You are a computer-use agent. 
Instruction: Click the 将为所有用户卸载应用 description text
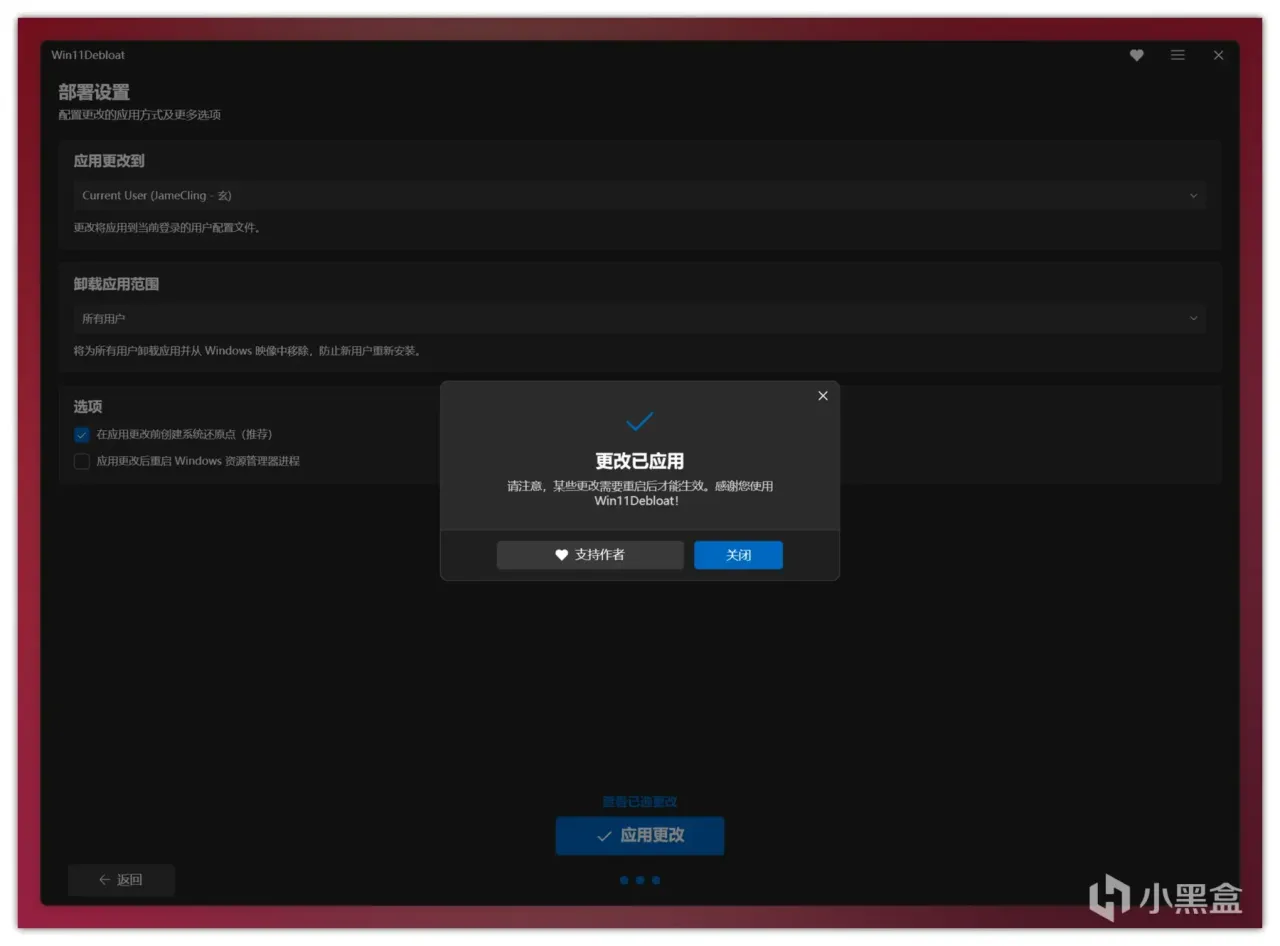(248, 351)
